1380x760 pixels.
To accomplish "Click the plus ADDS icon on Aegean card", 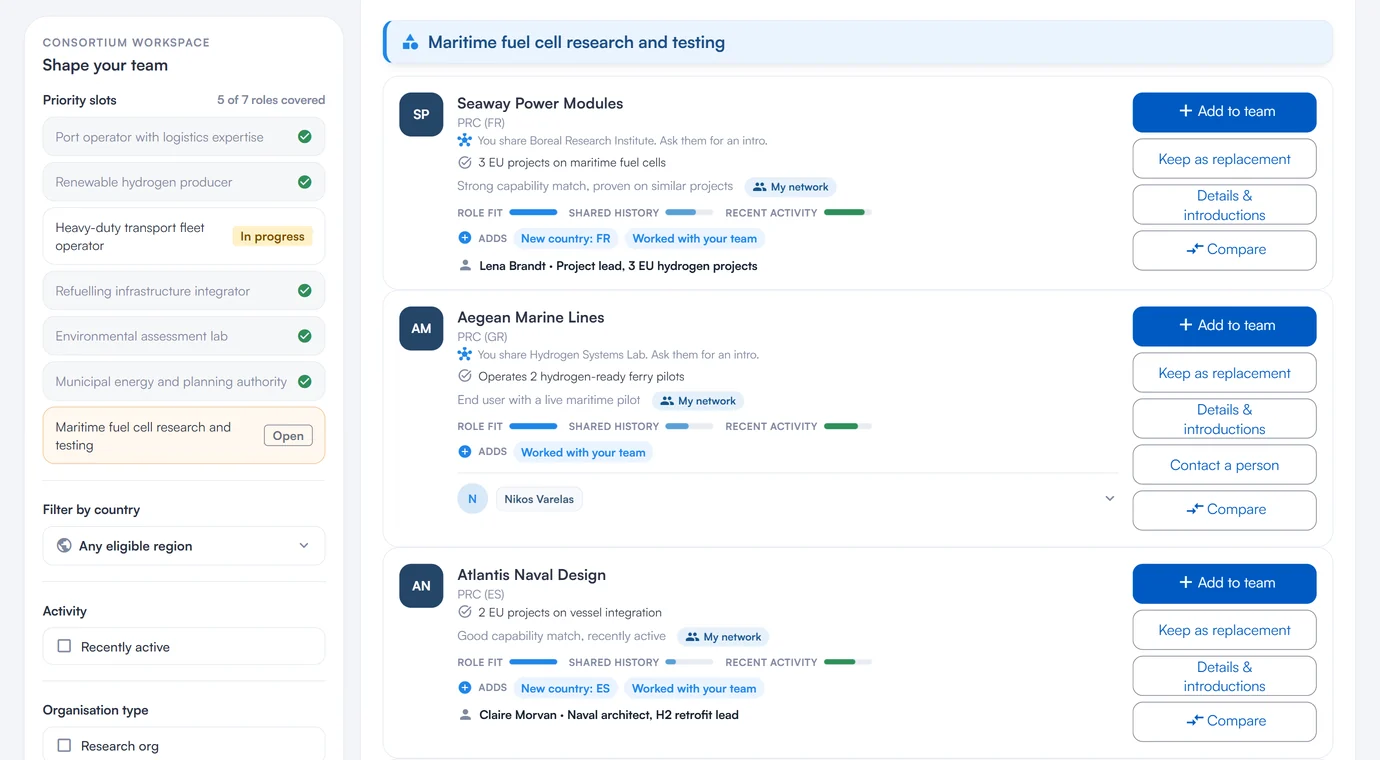I will pos(465,452).
